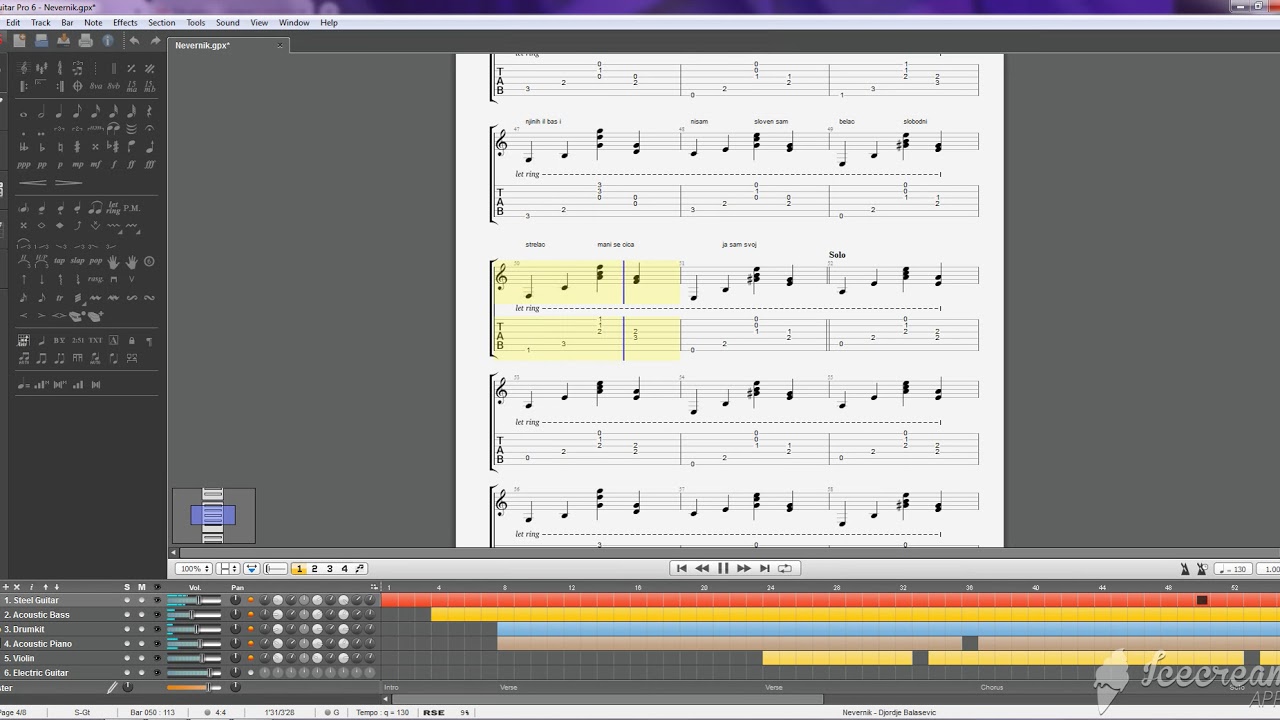The image size is (1280, 720).
Task: Toggle RSE indicator for Electric Guitar track
Action: (250, 673)
